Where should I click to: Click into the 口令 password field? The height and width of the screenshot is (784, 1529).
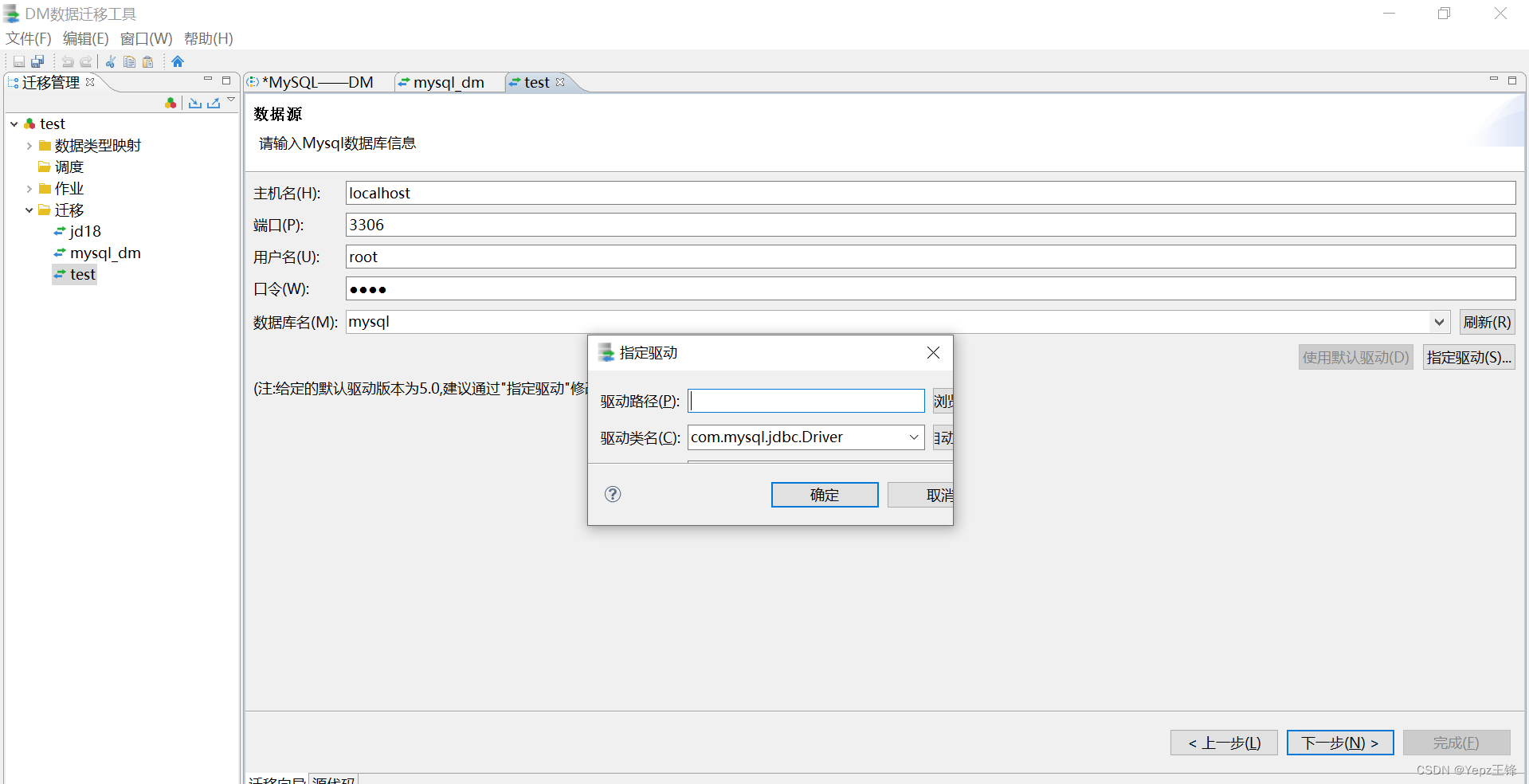coord(930,288)
